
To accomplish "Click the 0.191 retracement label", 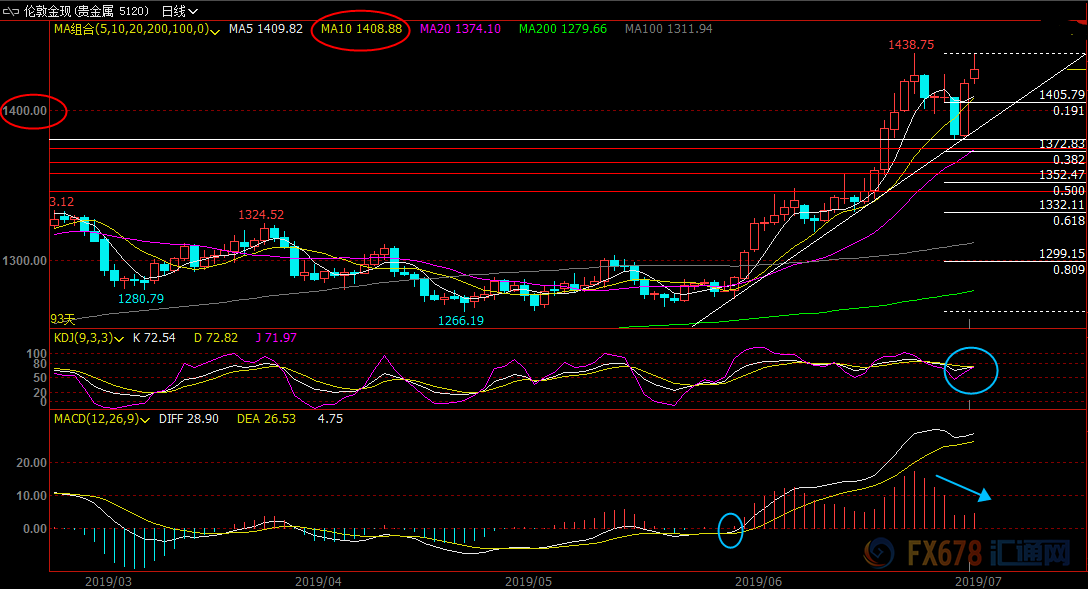I will [x=1069, y=111].
